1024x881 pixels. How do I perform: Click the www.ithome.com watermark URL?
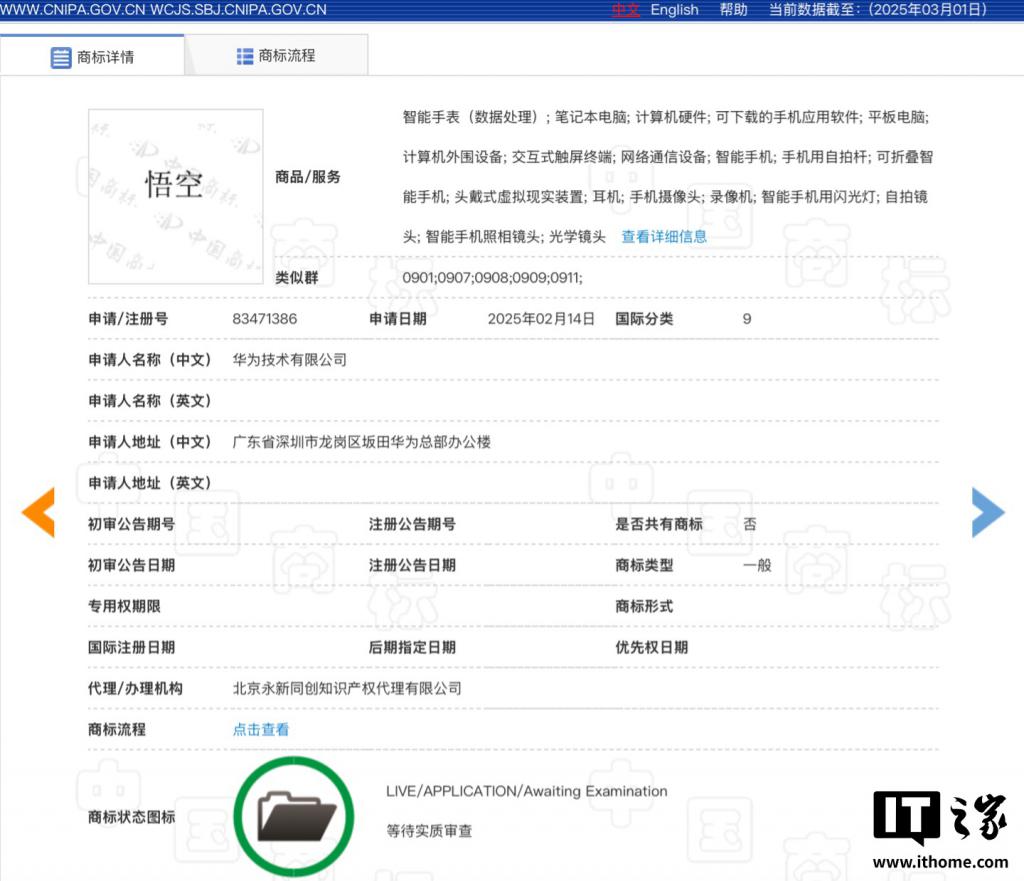click(x=940, y=862)
